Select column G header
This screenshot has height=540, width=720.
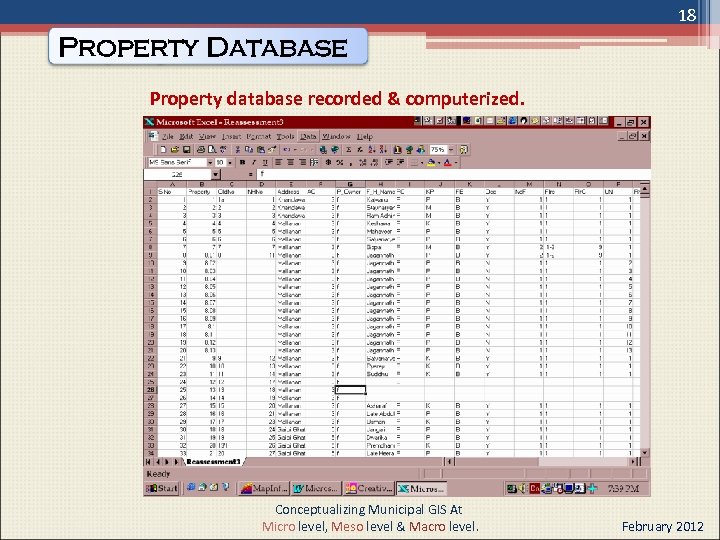(350, 184)
